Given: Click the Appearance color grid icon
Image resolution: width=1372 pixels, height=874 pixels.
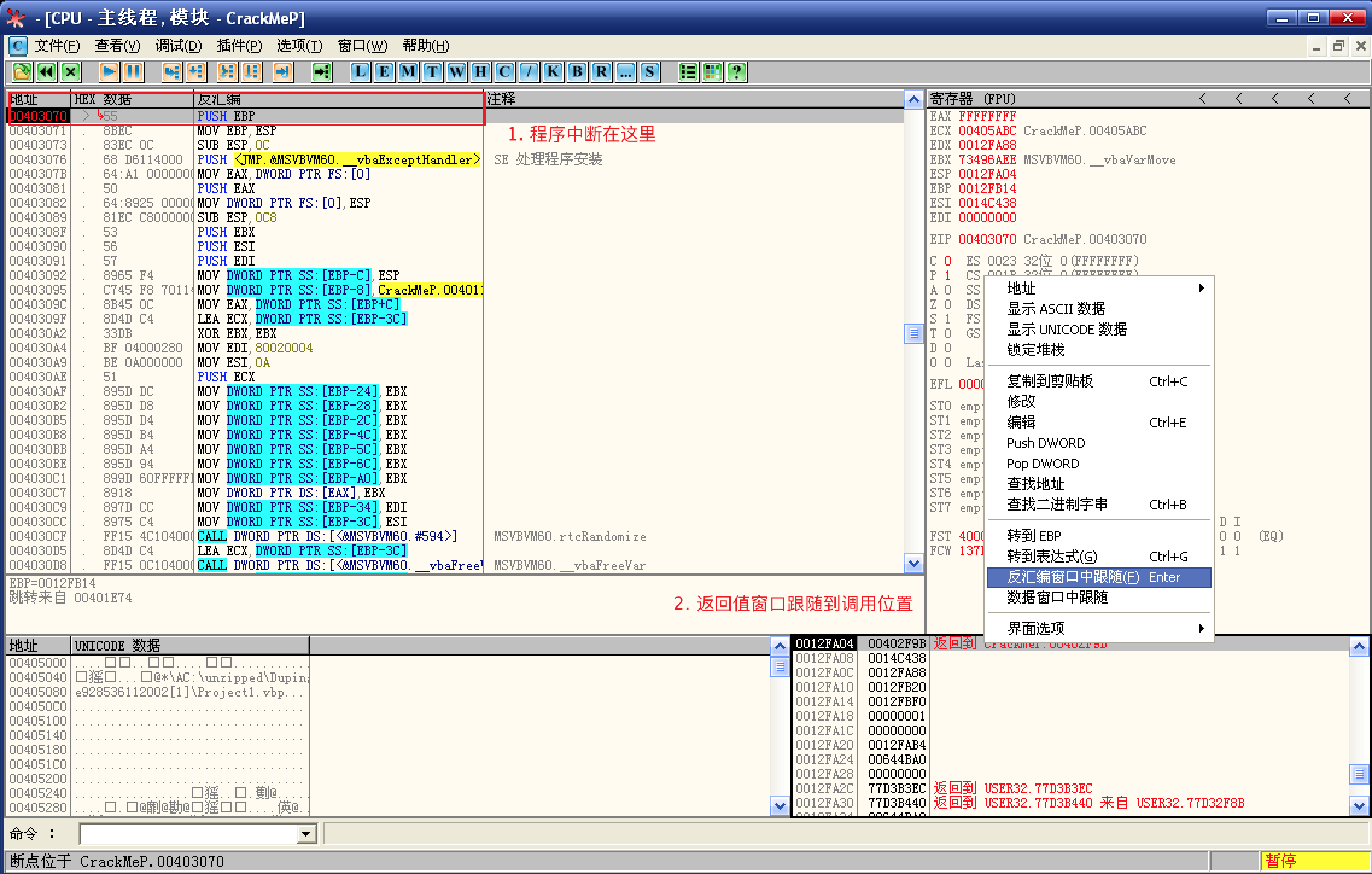Looking at the screenshot, I should click(713, 72).
